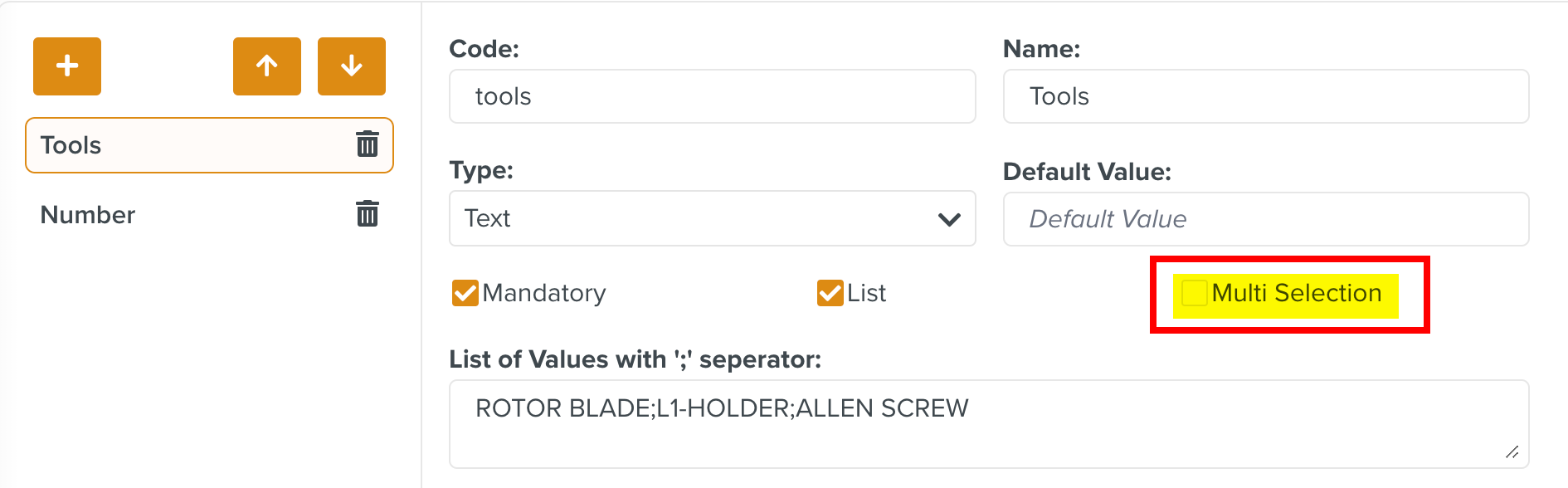Screen dimensions: 1568x488
Task: Focus the Name input field containing Tools
Action: [x=1265, y=96]
